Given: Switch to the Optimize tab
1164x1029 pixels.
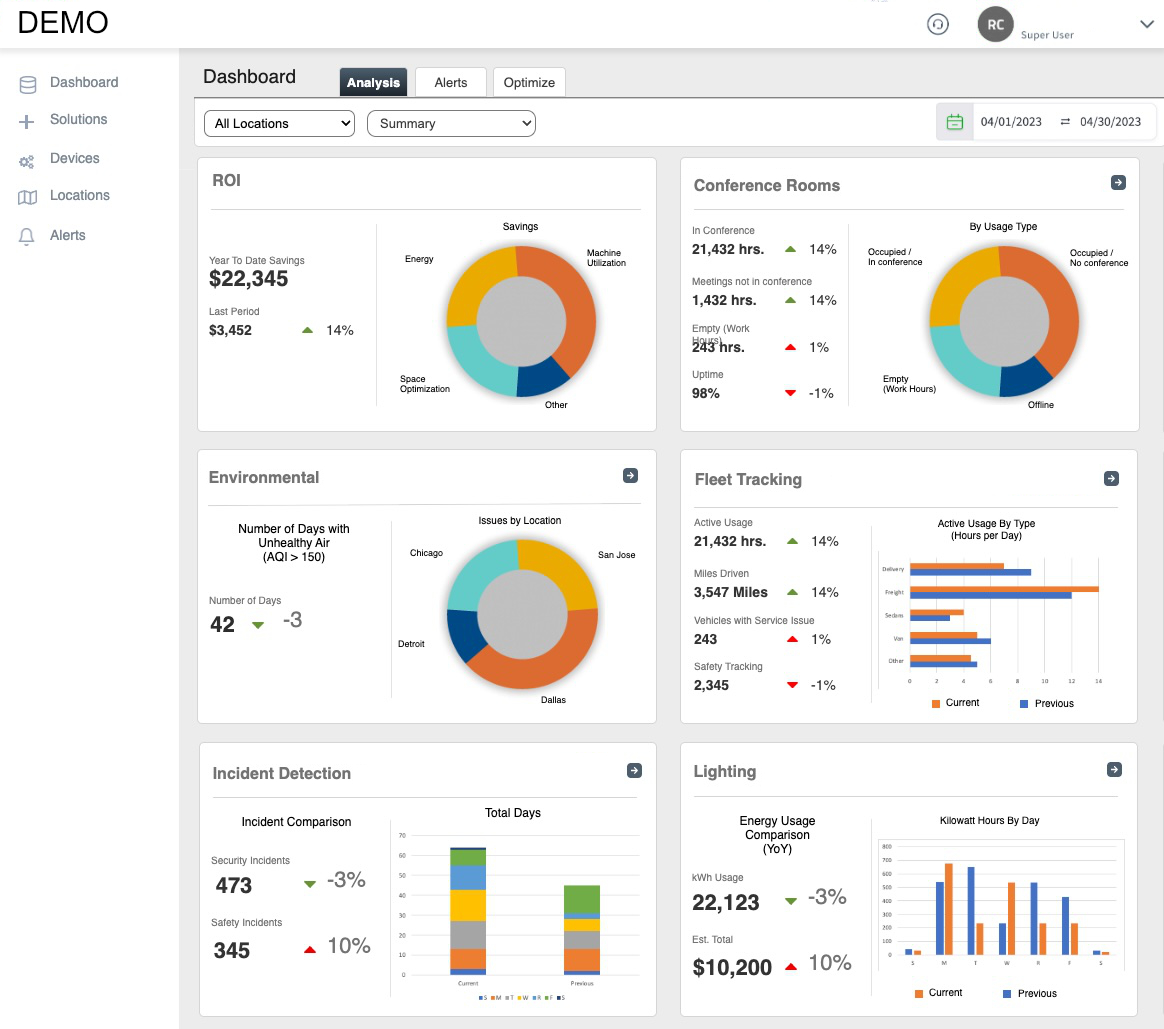Looking at the screenshot, I should 529,82.
